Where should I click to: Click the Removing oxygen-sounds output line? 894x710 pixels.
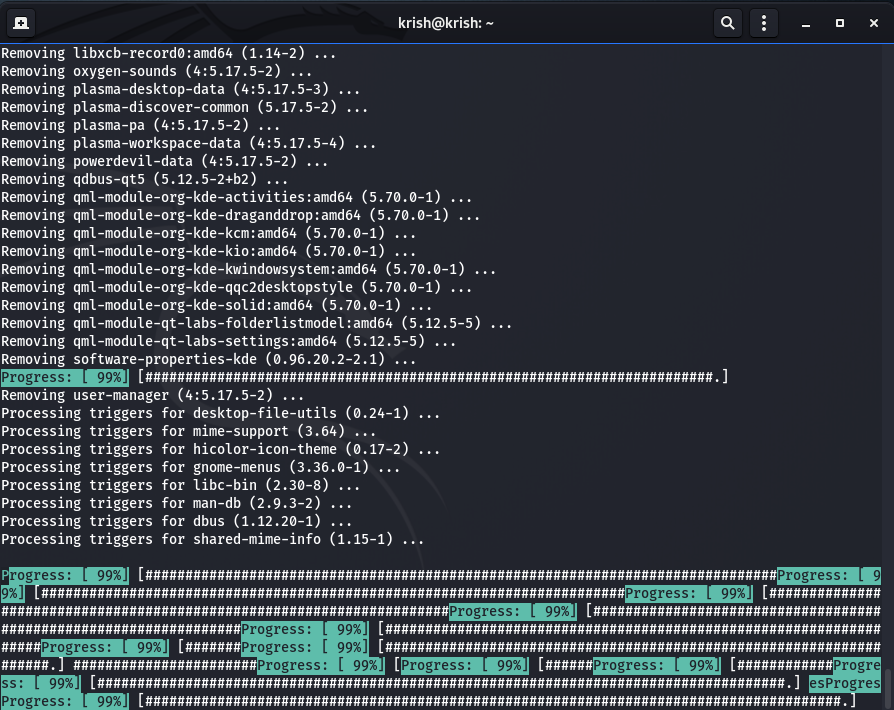point(157,72)
